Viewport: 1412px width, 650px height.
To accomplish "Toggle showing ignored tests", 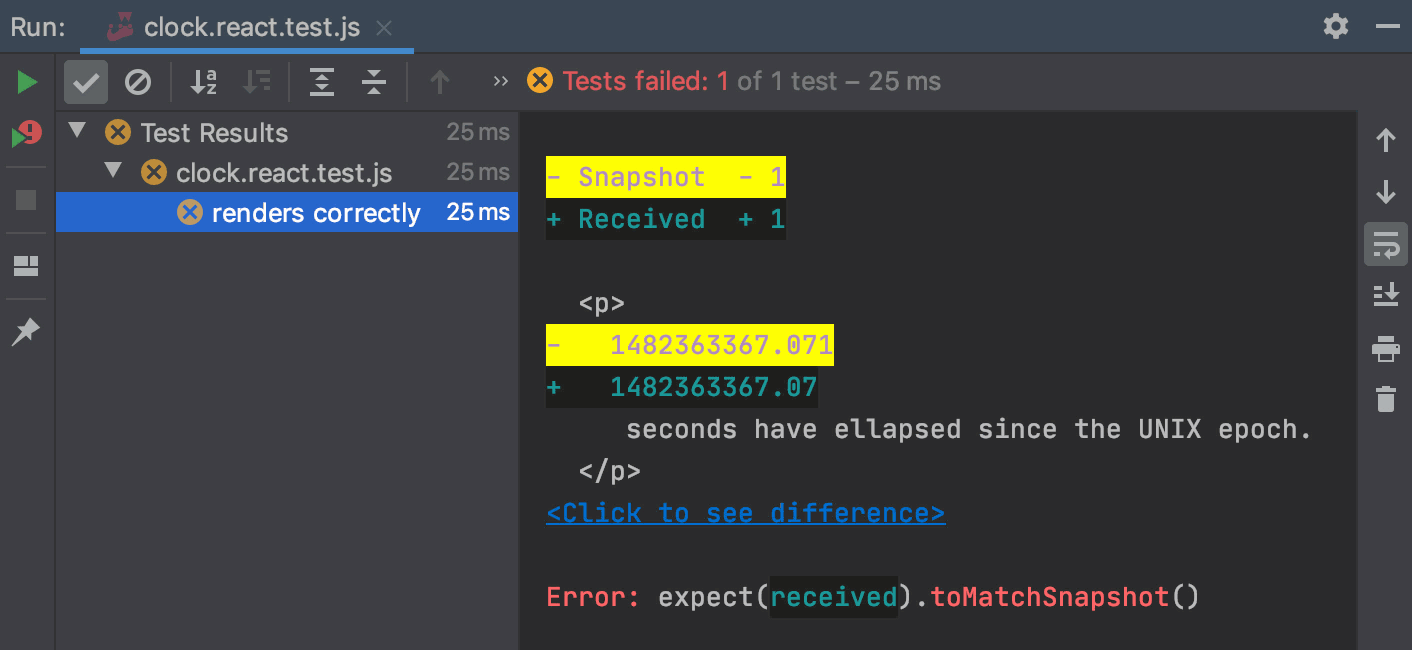I will [137, 82].
